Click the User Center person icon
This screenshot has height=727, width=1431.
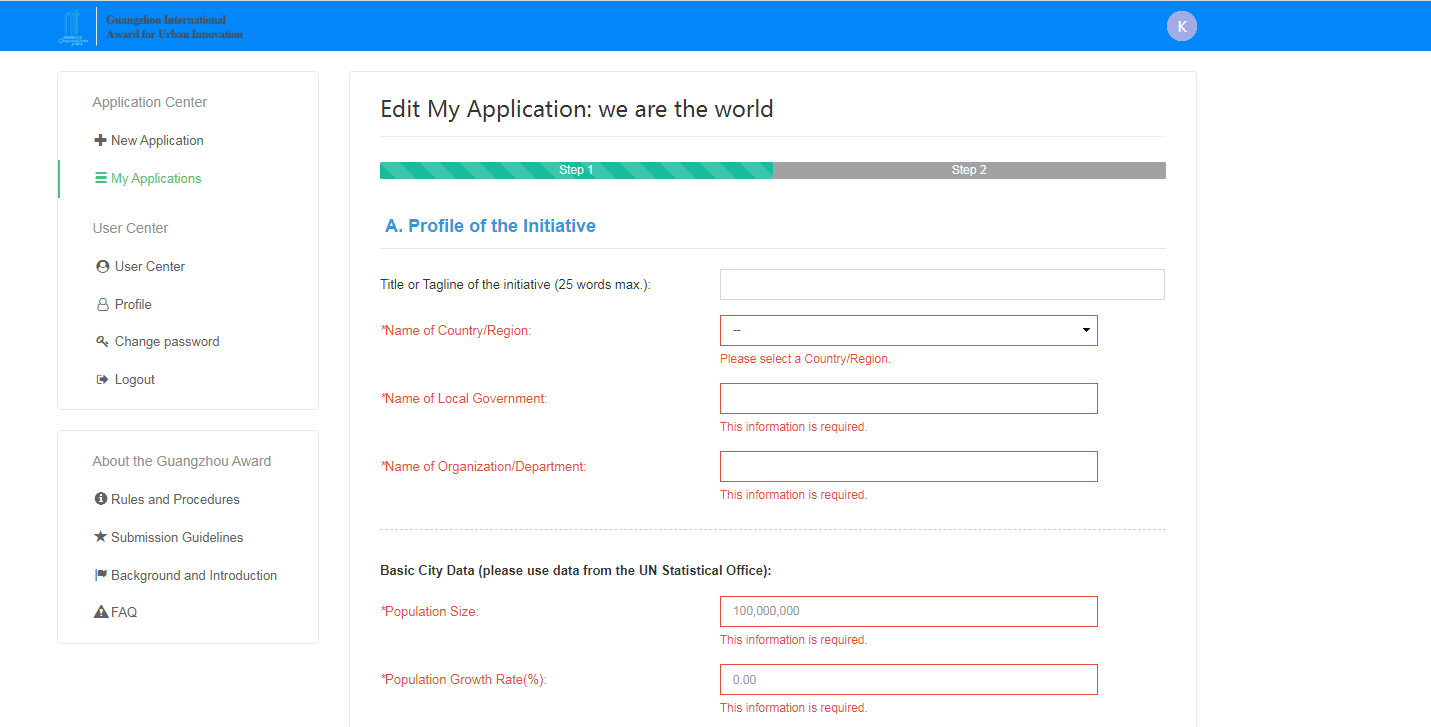102,267
